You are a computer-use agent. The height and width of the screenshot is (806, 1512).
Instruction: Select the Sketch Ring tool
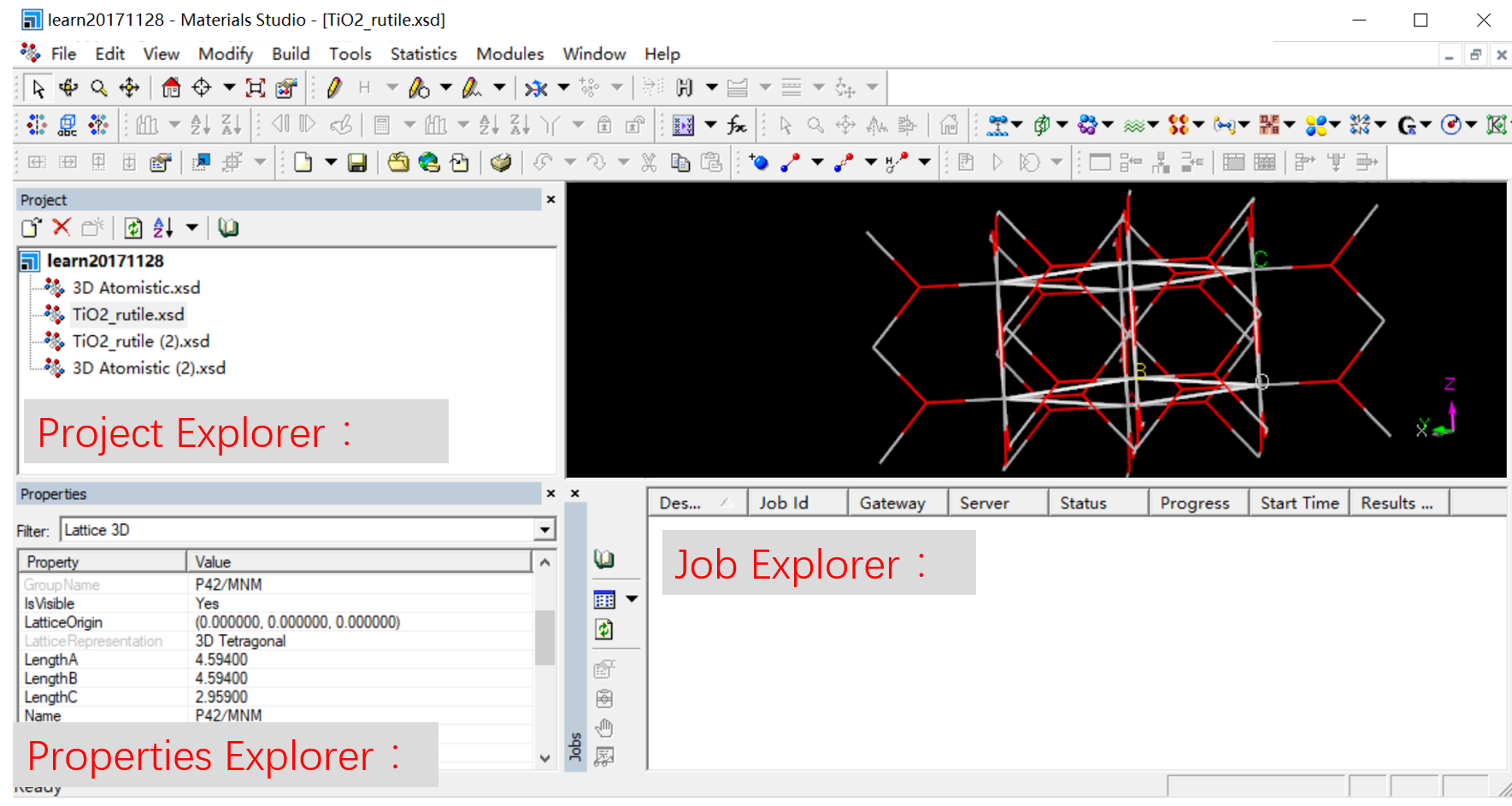click(x=419, y=88)
